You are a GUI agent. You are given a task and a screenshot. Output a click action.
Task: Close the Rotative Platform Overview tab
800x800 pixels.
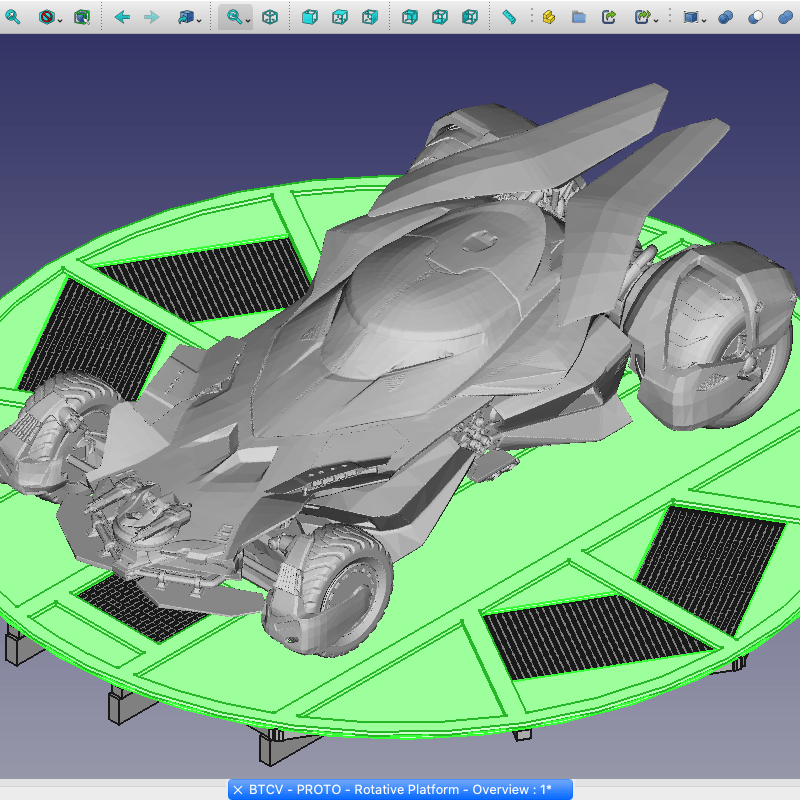(238, 789)
